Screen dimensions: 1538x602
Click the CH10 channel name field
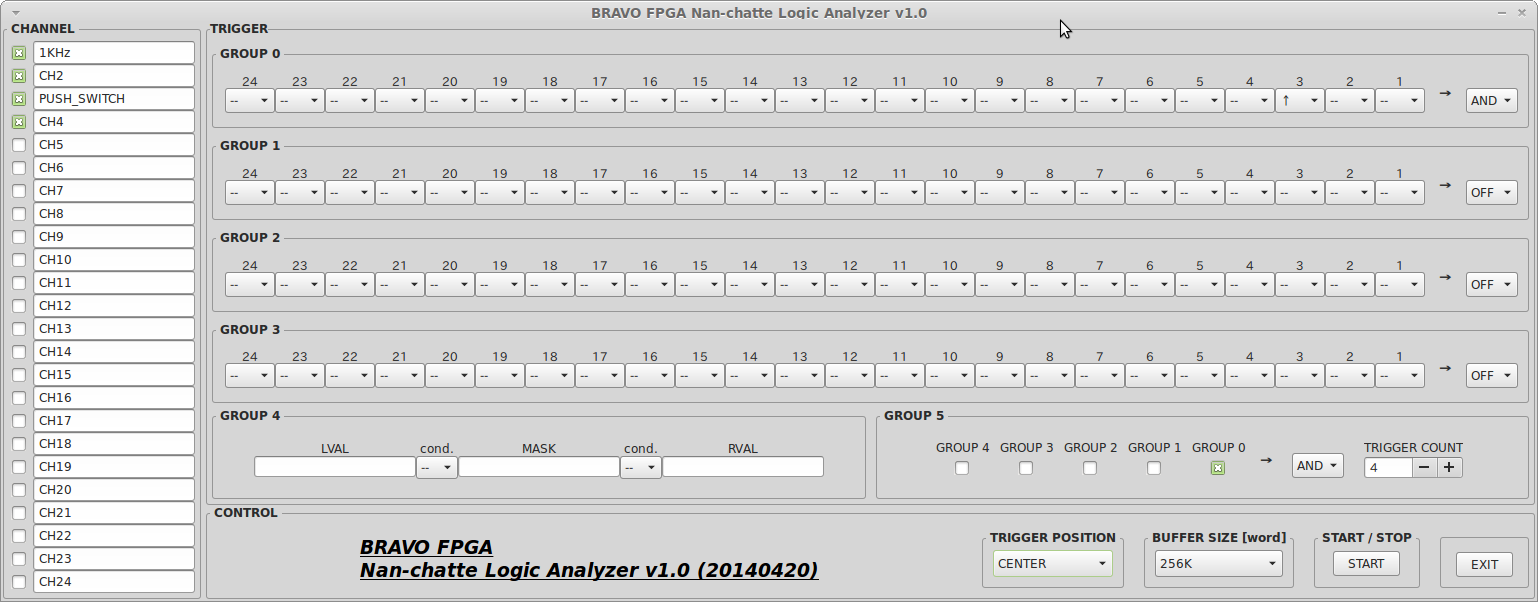tap(113, 259)
